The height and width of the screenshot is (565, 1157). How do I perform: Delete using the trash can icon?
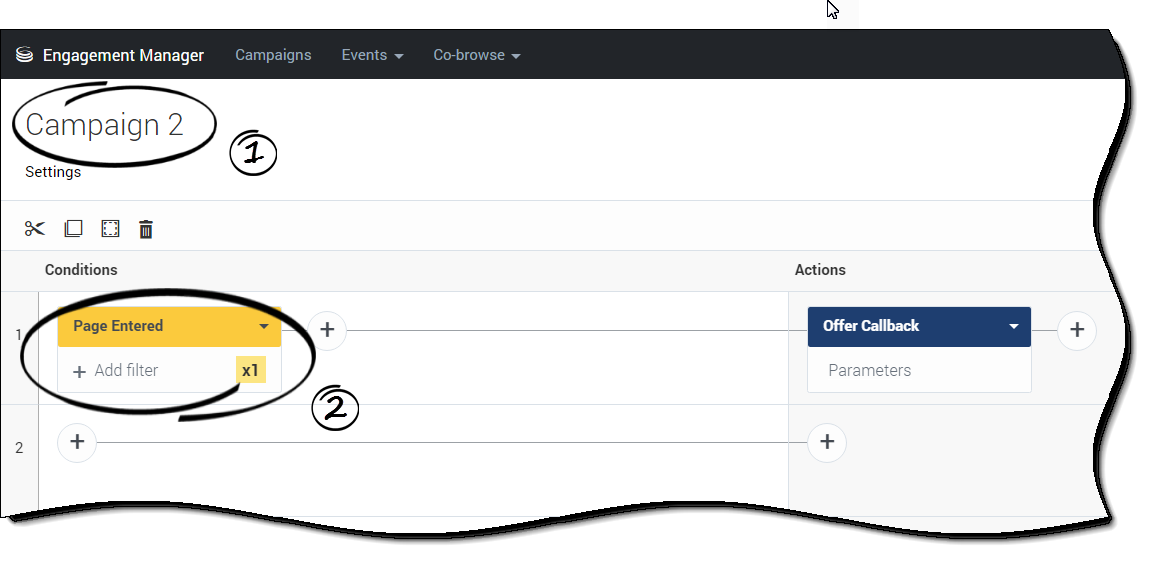click(146, 229)
